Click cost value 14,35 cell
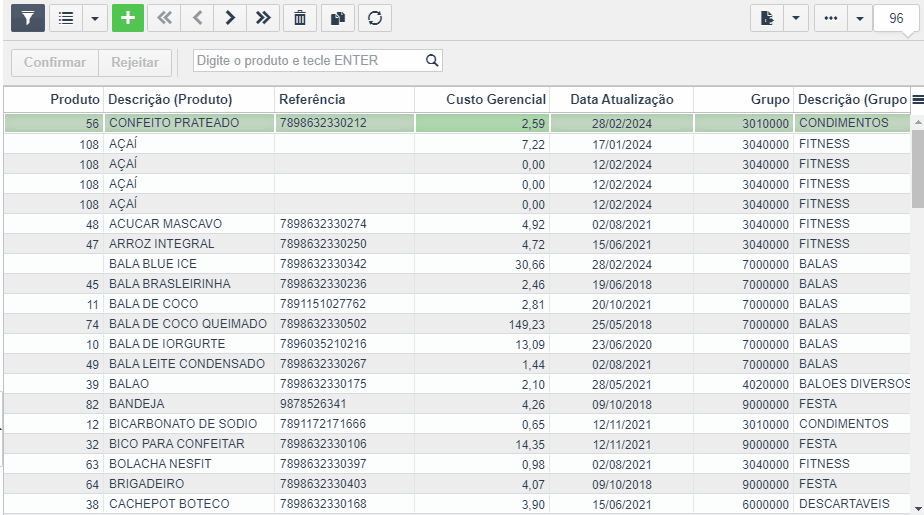The image size is (924, 515). 483,444
